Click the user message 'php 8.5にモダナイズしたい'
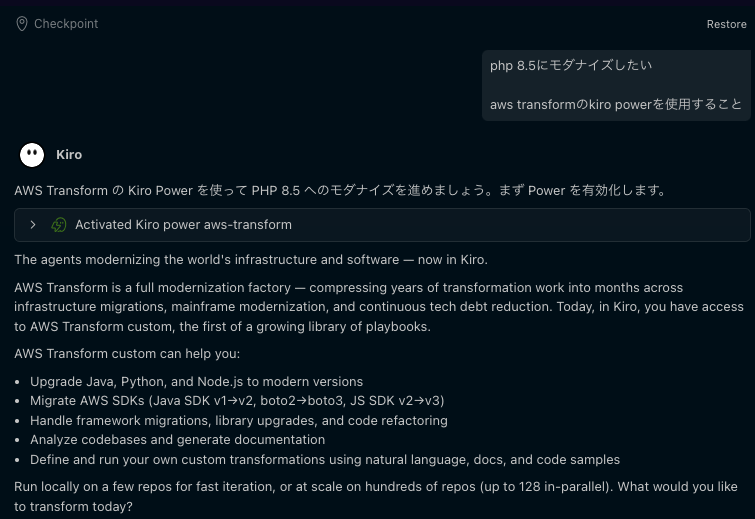This screenshot has width=755, height=519. pos(571,66)
